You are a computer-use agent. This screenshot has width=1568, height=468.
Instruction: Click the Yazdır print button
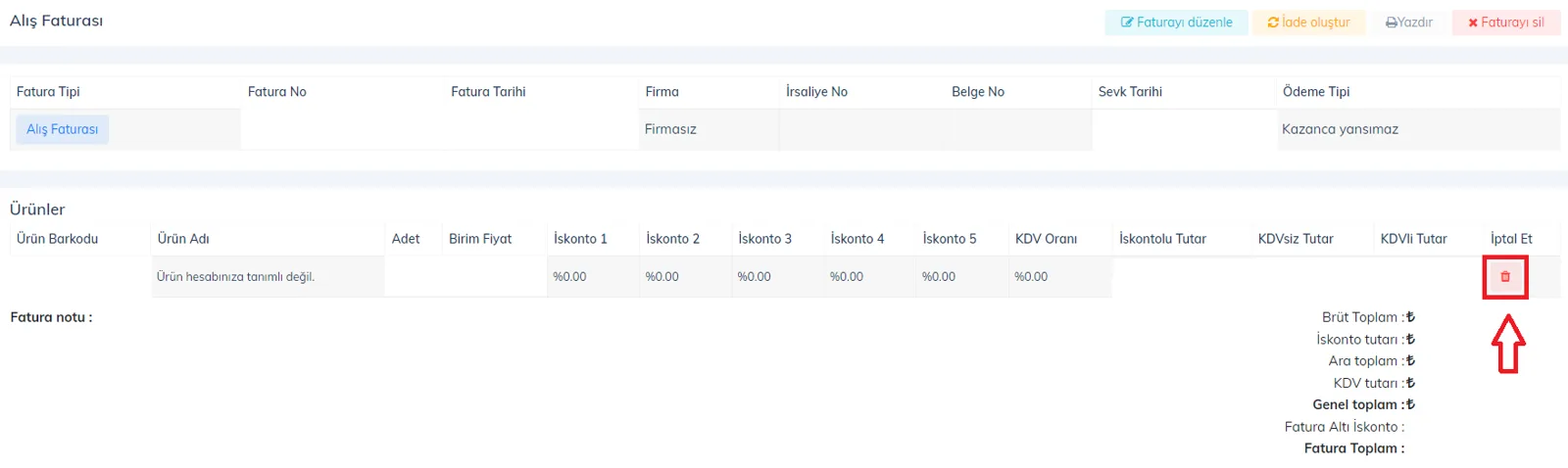pyautogui.click(x=1408, y=23)
